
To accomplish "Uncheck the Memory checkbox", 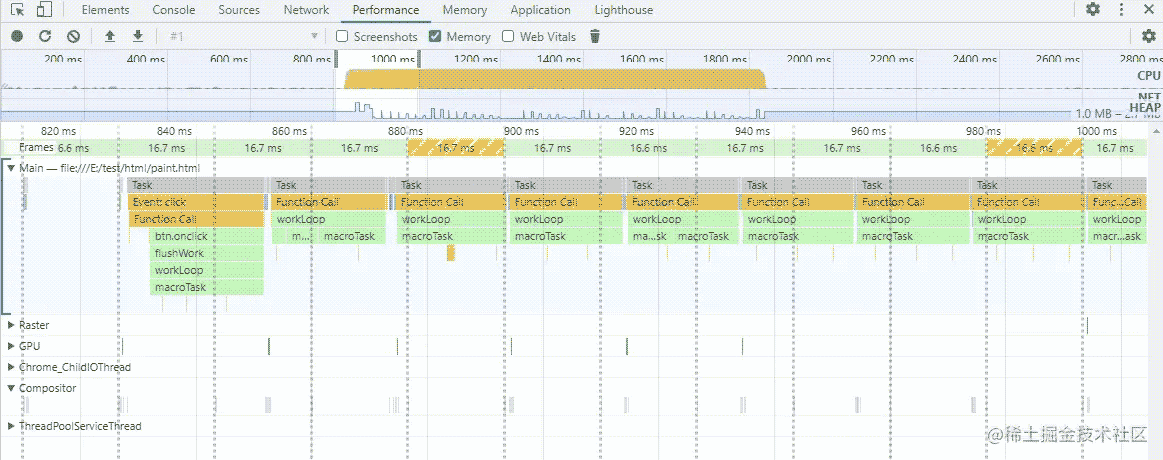I will (435, 36).
